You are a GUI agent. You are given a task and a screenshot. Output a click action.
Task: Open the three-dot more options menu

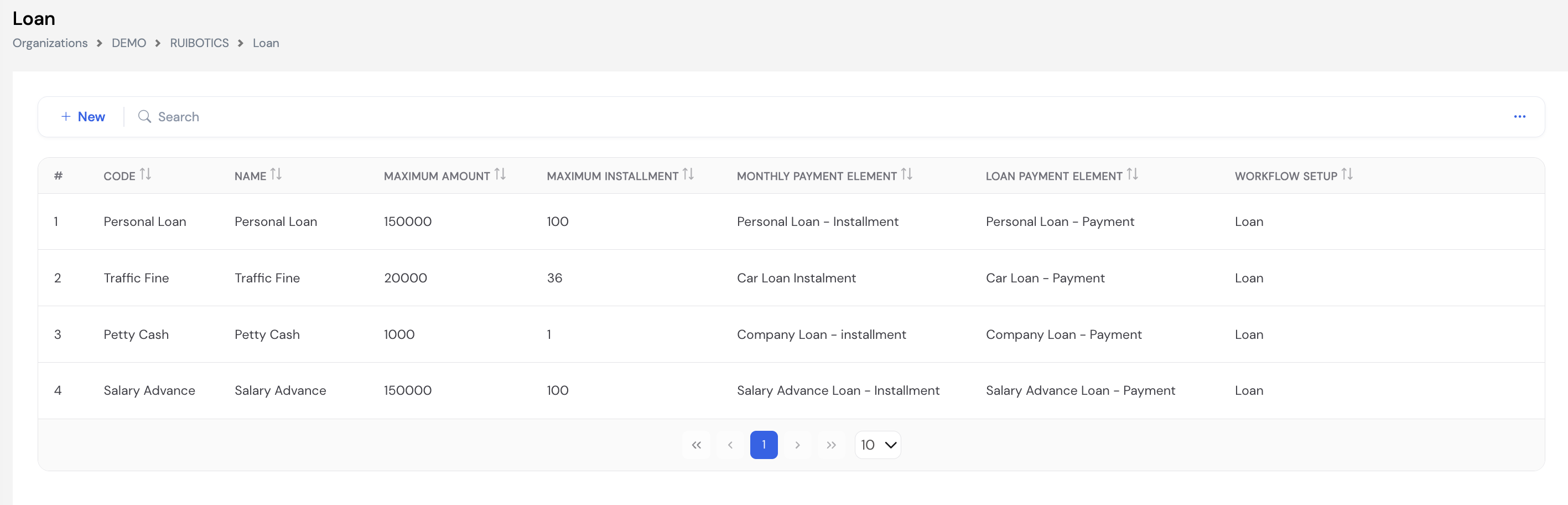pyautogui.click(x=1519, y=116)
